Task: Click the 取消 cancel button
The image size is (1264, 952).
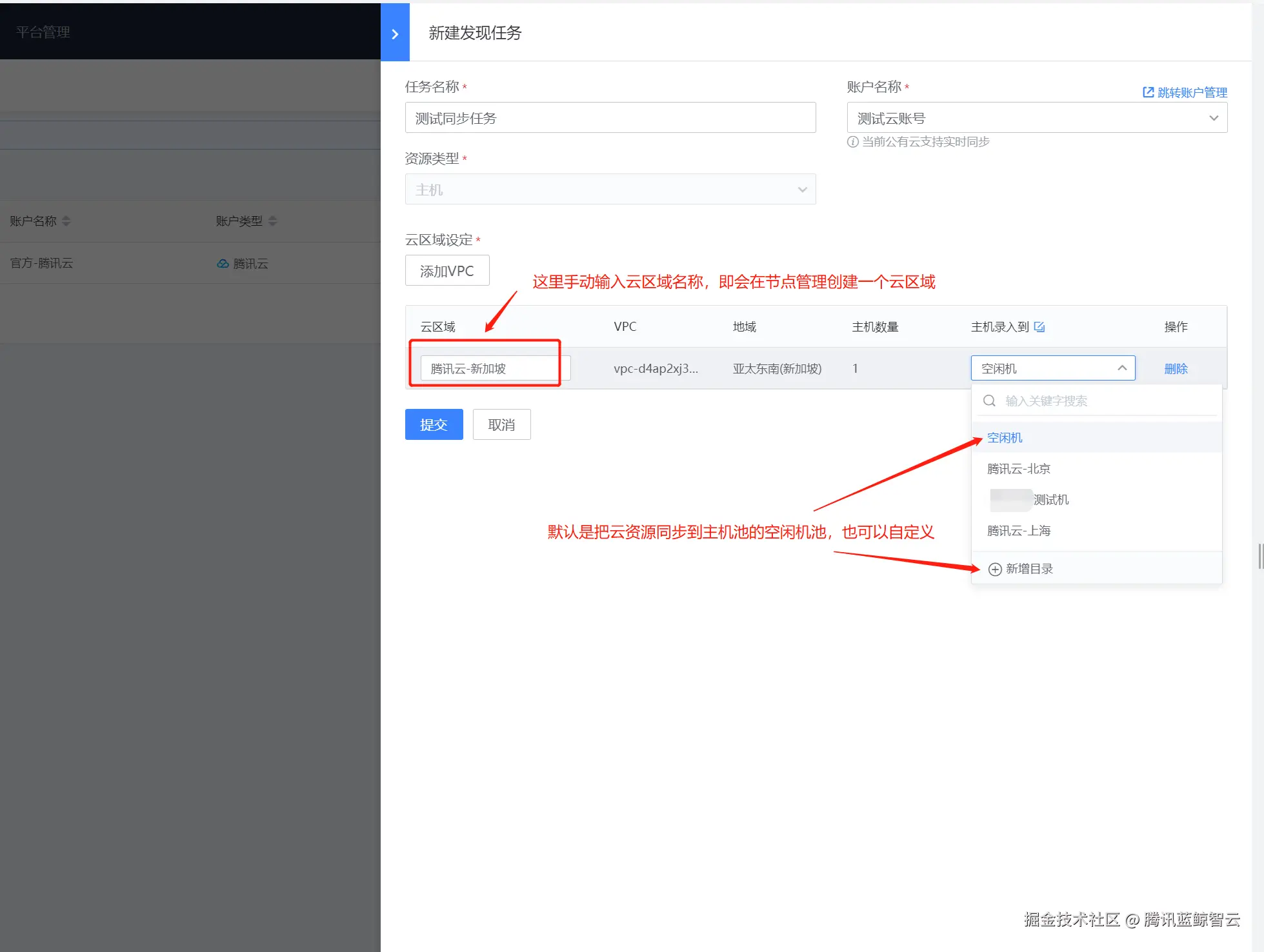Action: point(501,425)
